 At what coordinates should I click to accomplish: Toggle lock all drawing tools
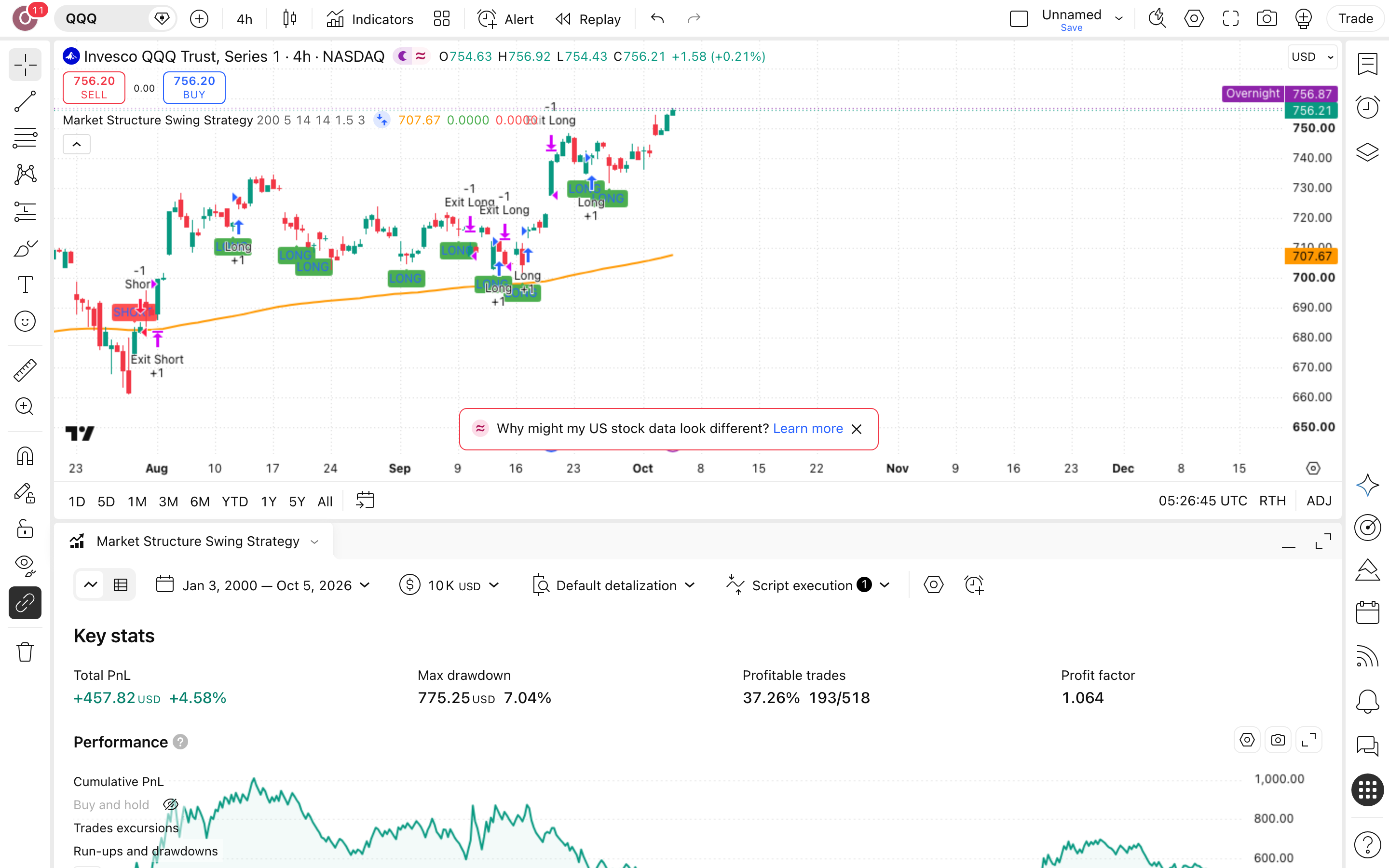(25, 529)
